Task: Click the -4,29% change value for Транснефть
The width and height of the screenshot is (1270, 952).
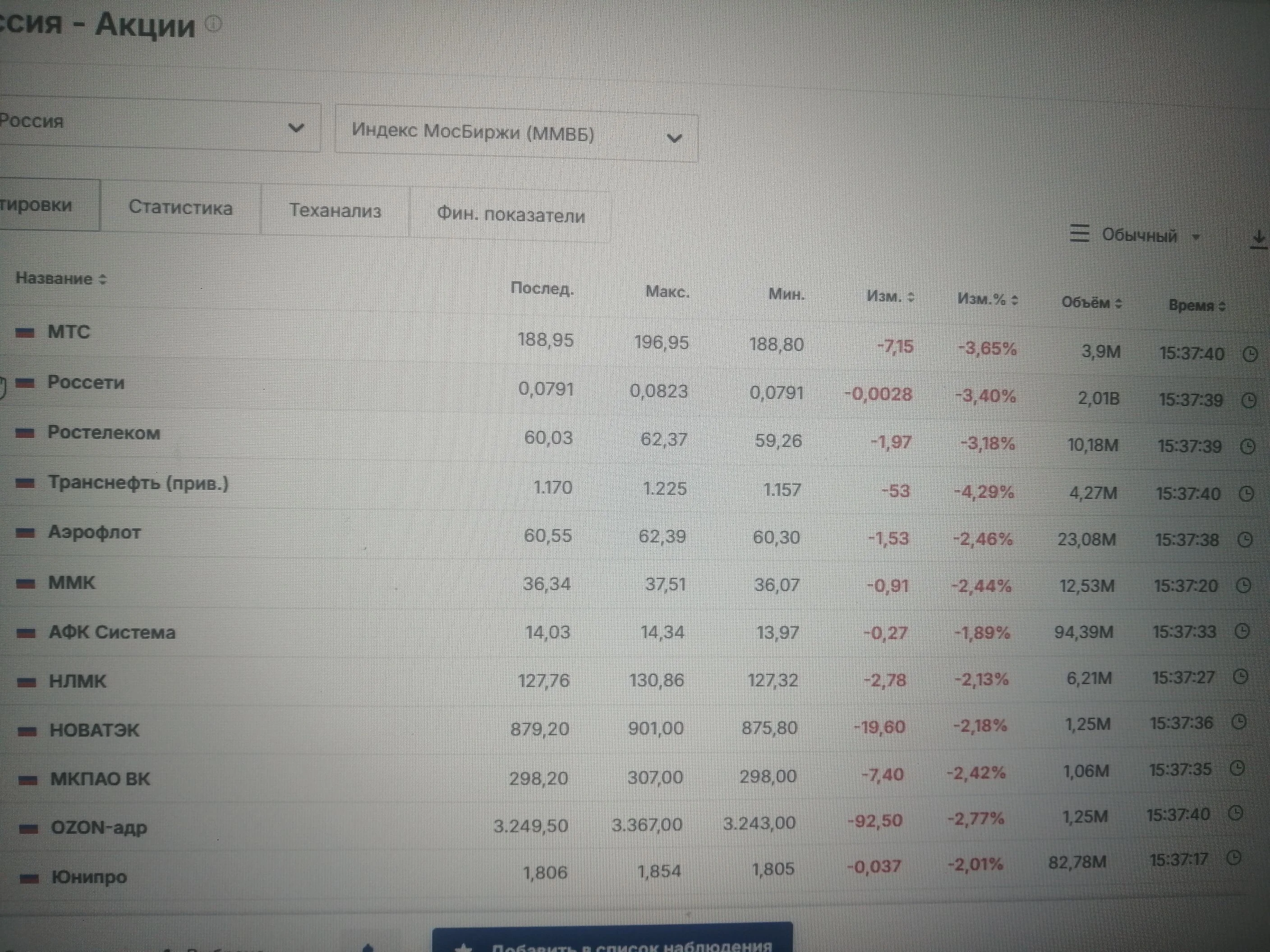Action: pyautogui.click(x=984, y=492)
